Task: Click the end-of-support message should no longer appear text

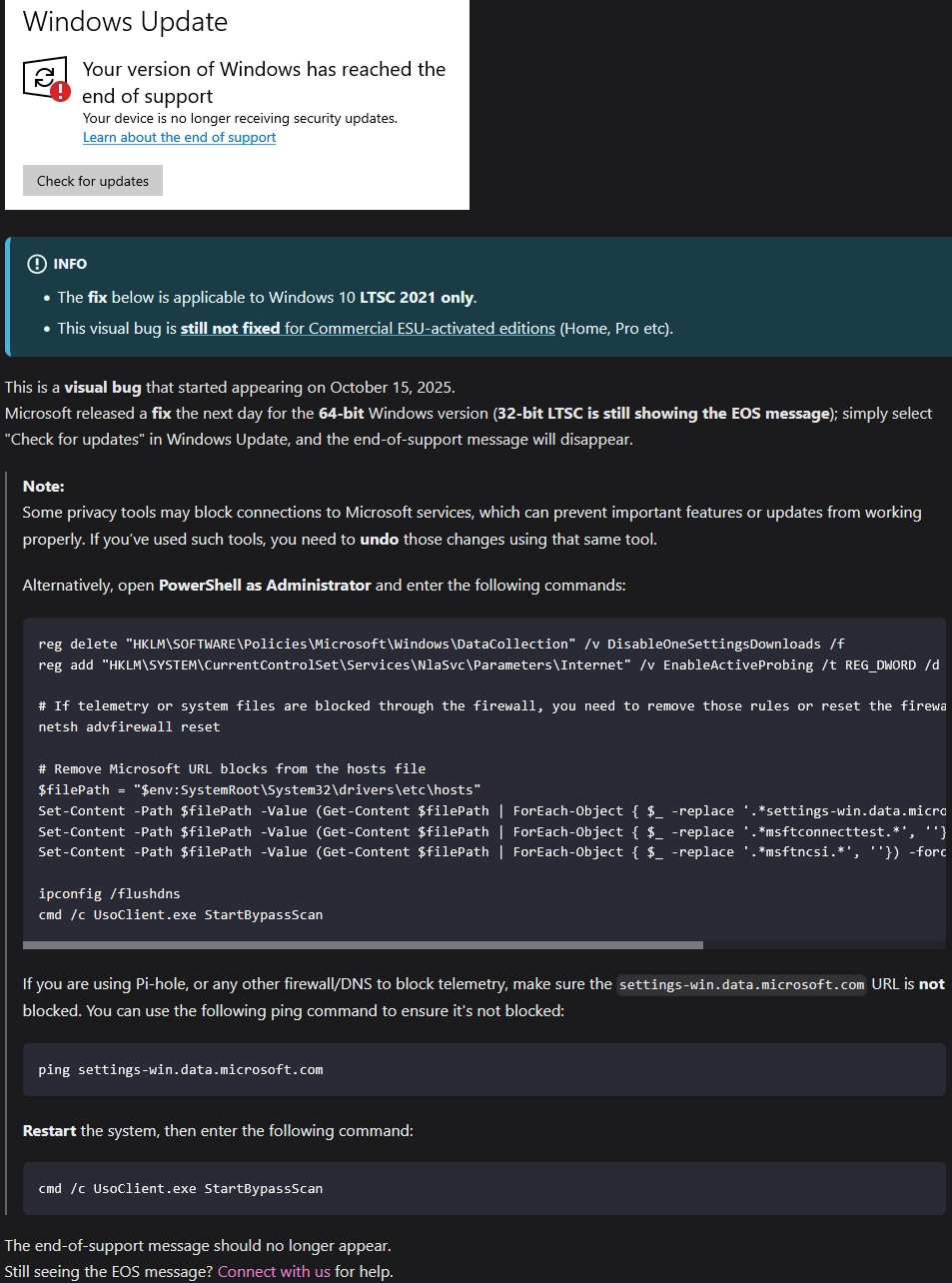Action: tap(198, 1245)
